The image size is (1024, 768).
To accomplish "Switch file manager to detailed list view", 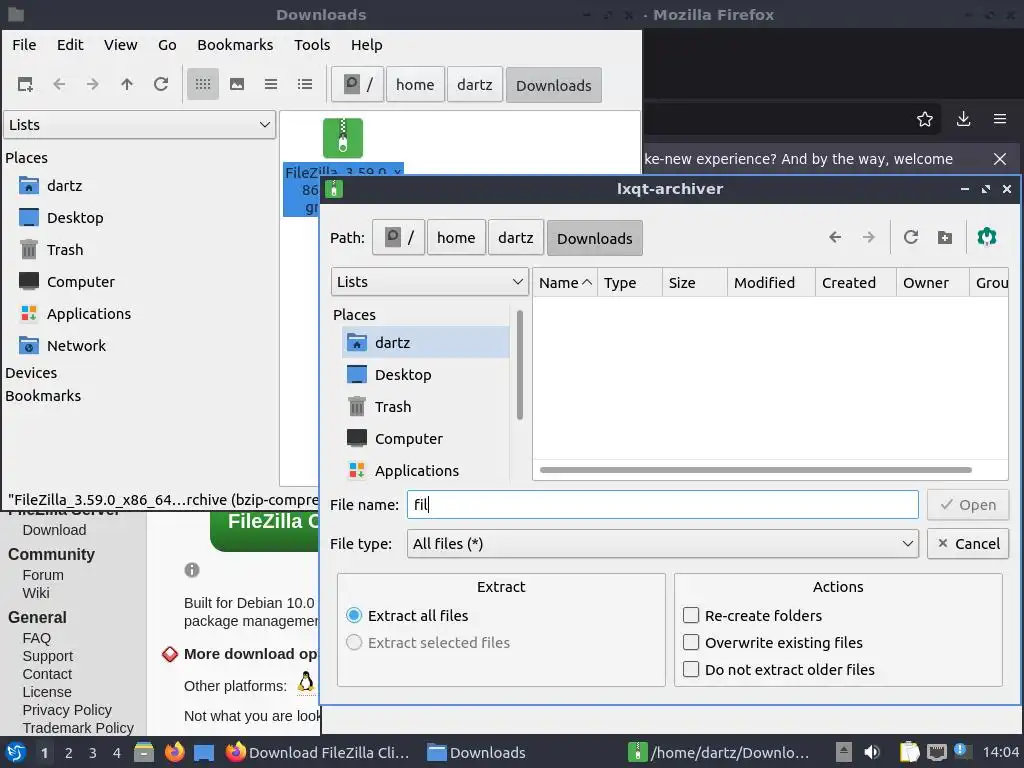I will point(305,84).
